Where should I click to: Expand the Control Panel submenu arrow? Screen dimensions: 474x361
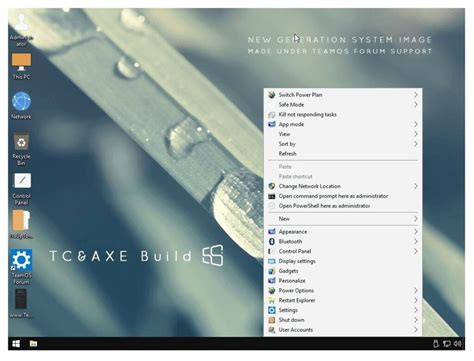[416, 251]
